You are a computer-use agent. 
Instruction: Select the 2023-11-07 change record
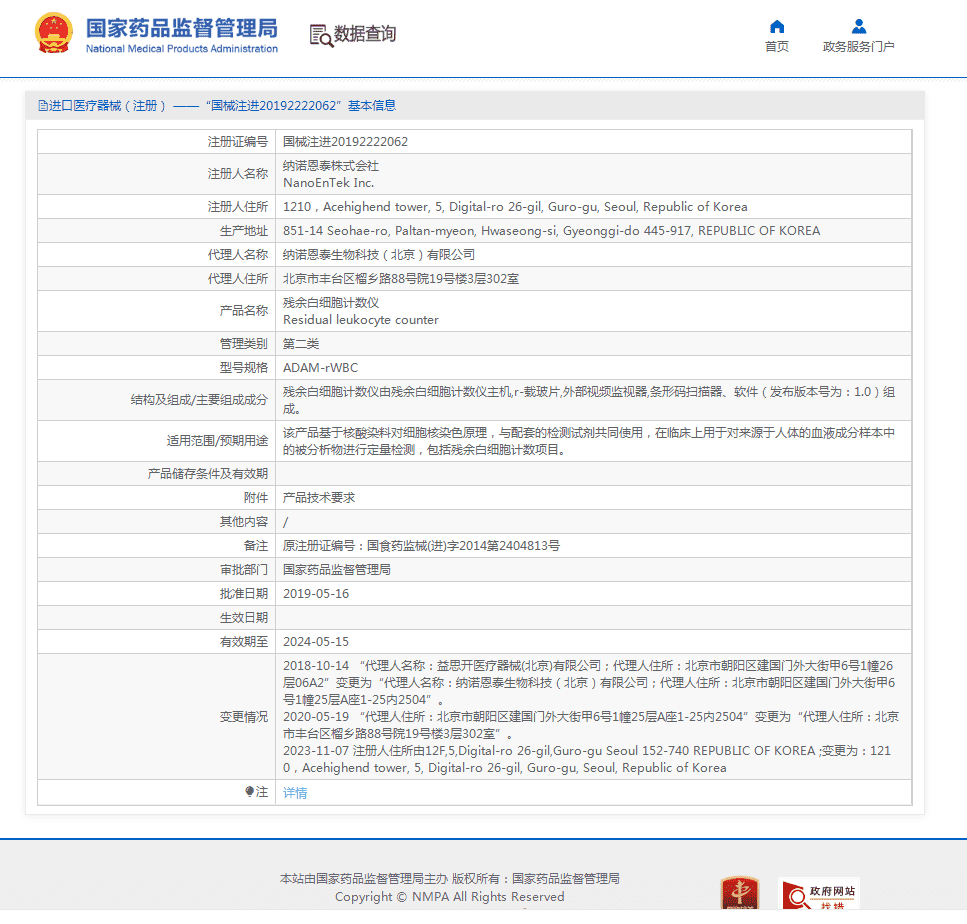pos(587,759)
